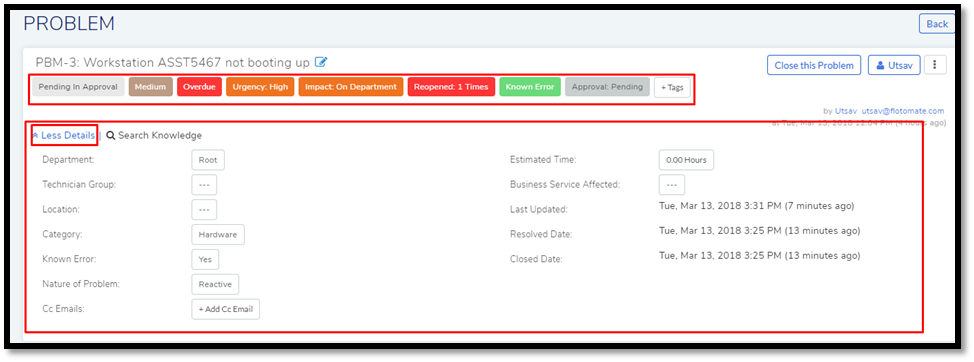The image size is (974, 362).
Task: Change the Medium priority tag
Action: pyautogui.click(x=150, y=87)
